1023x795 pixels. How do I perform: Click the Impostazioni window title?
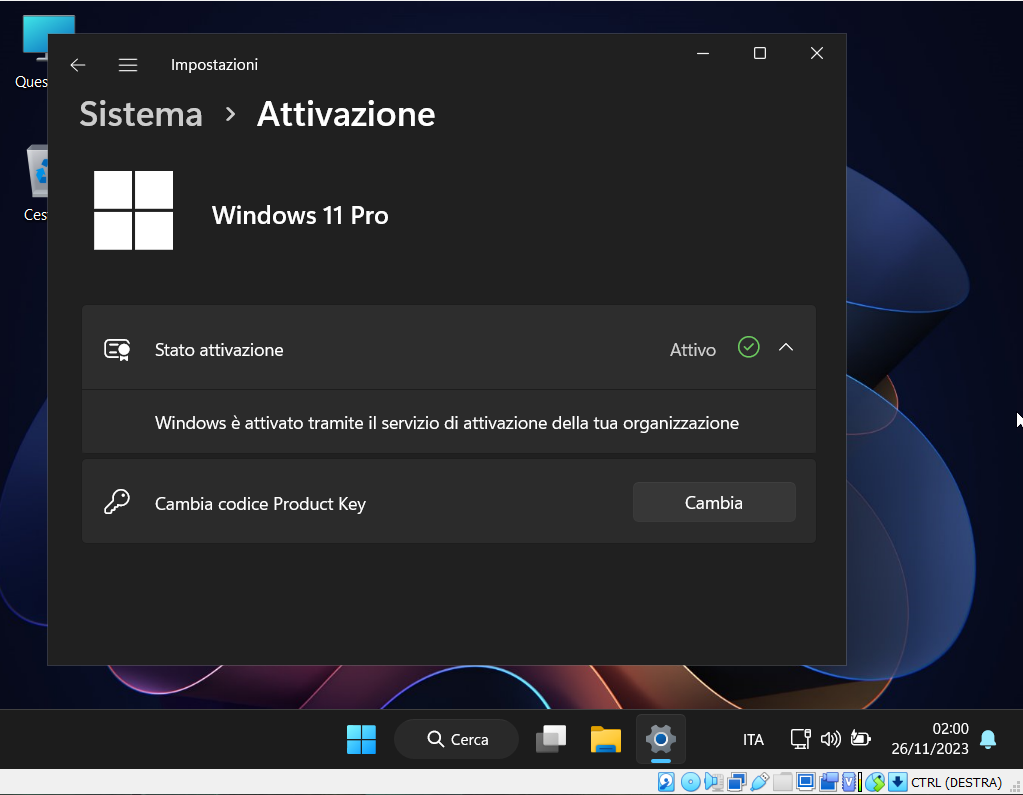214,65
